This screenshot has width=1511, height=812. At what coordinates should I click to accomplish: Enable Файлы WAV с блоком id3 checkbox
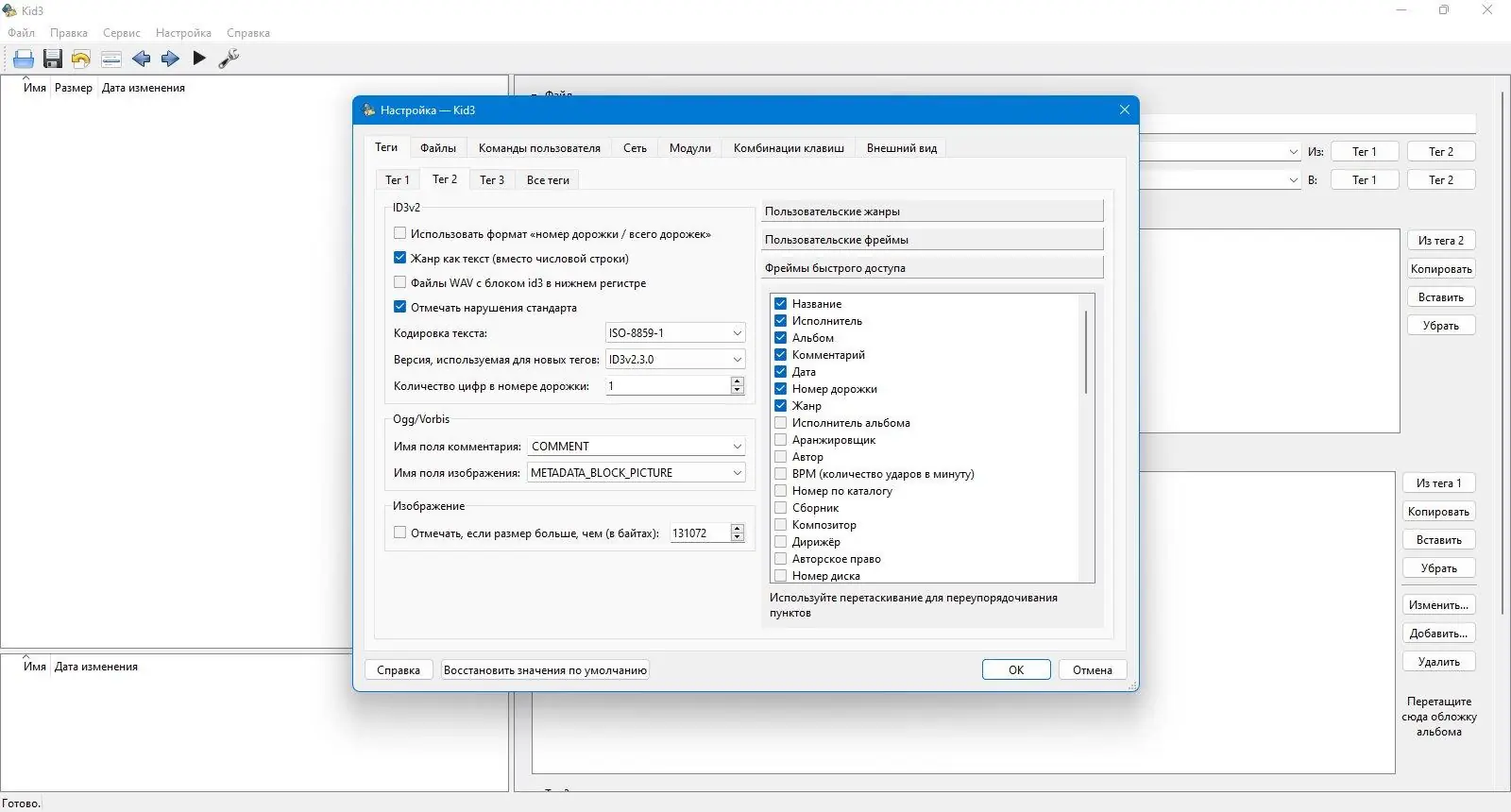tap(400, 282)
